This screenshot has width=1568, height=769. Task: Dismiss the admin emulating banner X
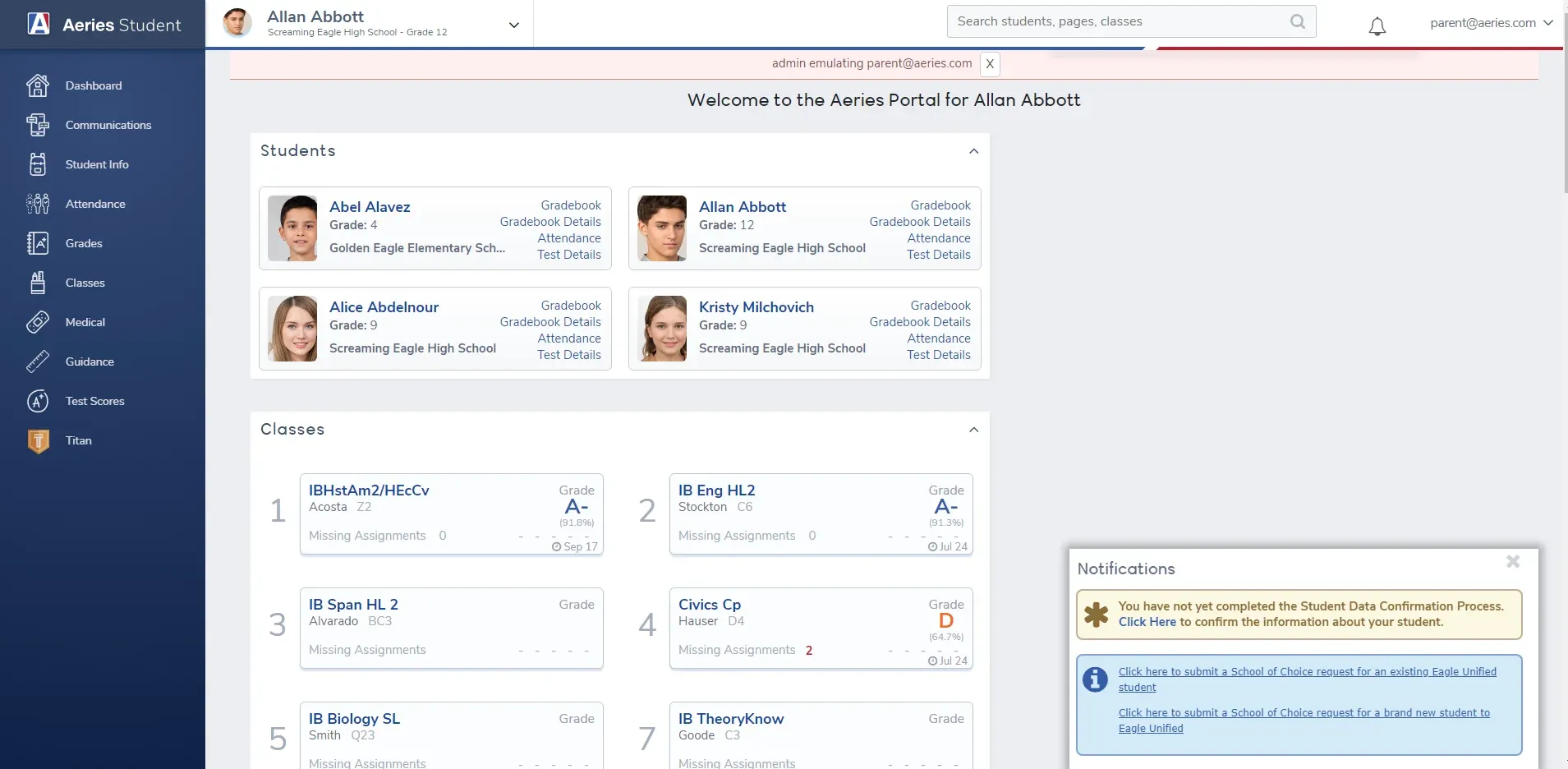pyautogui.click(x=990, y=64)
